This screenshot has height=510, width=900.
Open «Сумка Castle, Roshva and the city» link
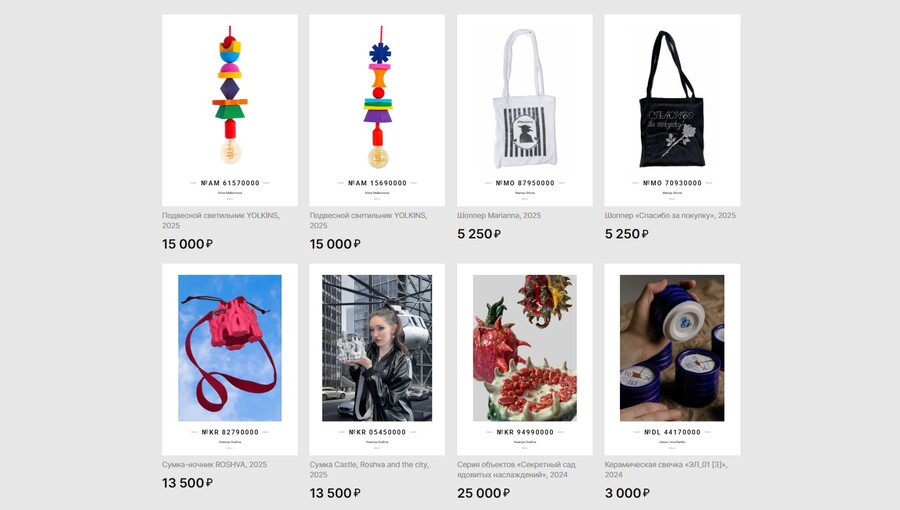click(x=369, y=469)
